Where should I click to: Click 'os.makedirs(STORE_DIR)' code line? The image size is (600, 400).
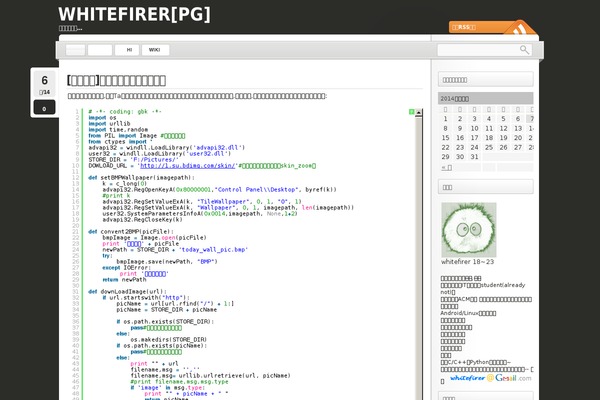coord(168,340)
